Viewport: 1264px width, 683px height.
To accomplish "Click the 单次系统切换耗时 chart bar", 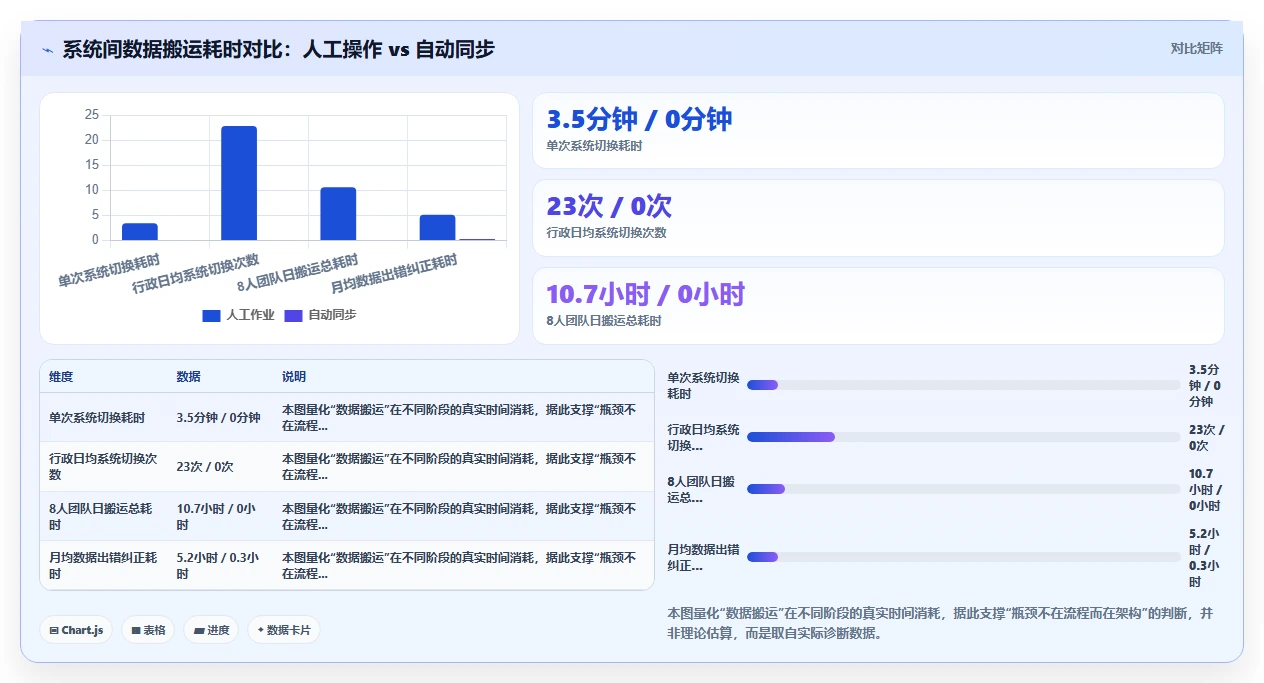I will pos(140,232).
